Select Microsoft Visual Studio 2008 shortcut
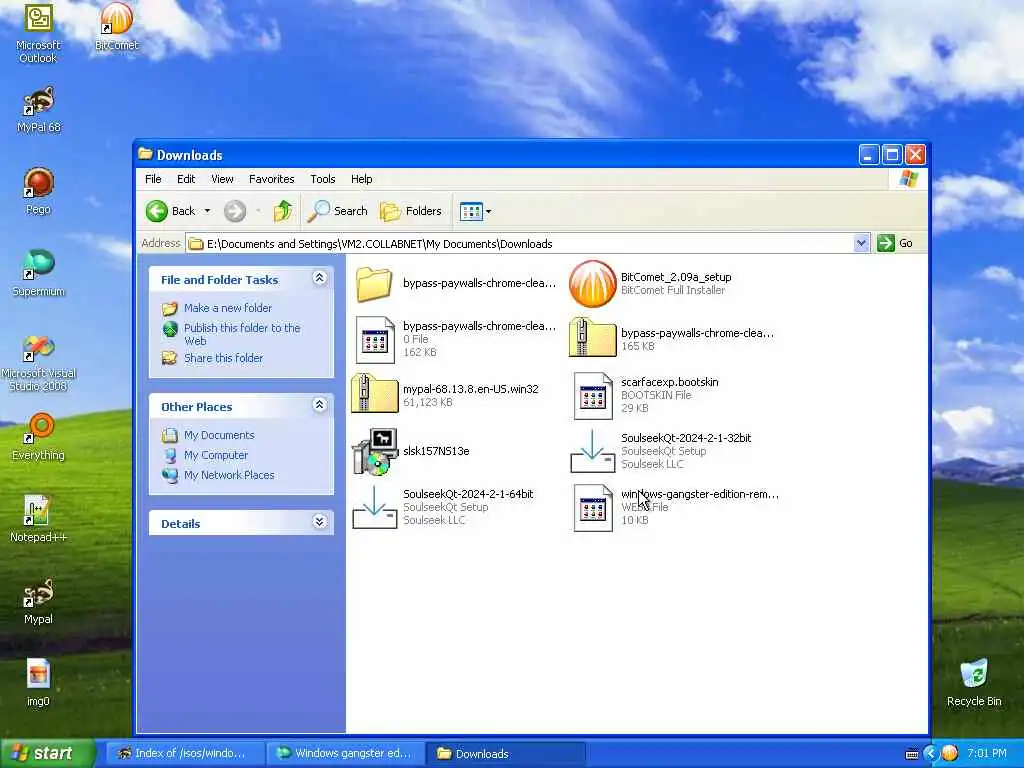 [x=38, y=362]
